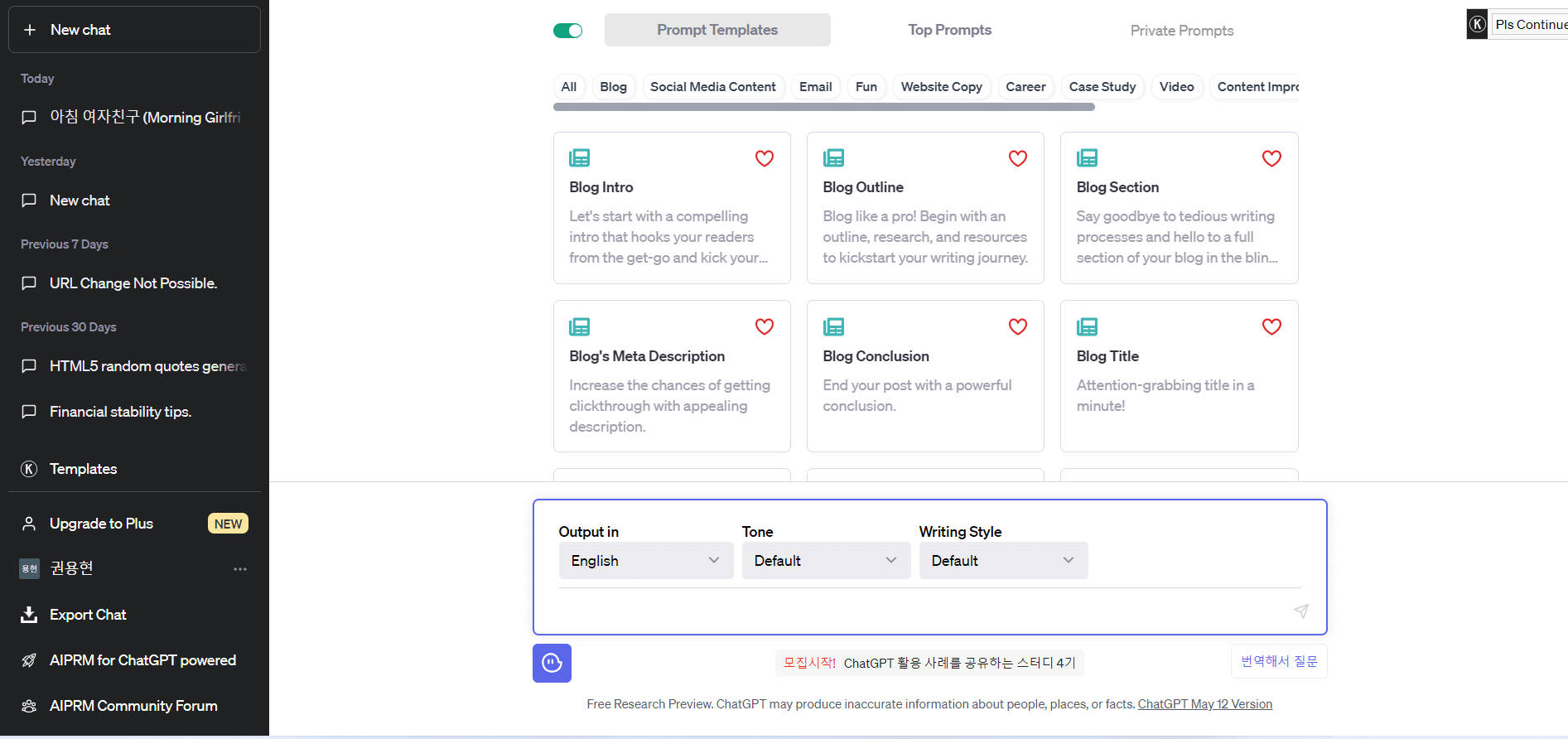Click the 번역해서 질문 button
The width and height of the screenshot is (1568, 739).
point(1279,661)
